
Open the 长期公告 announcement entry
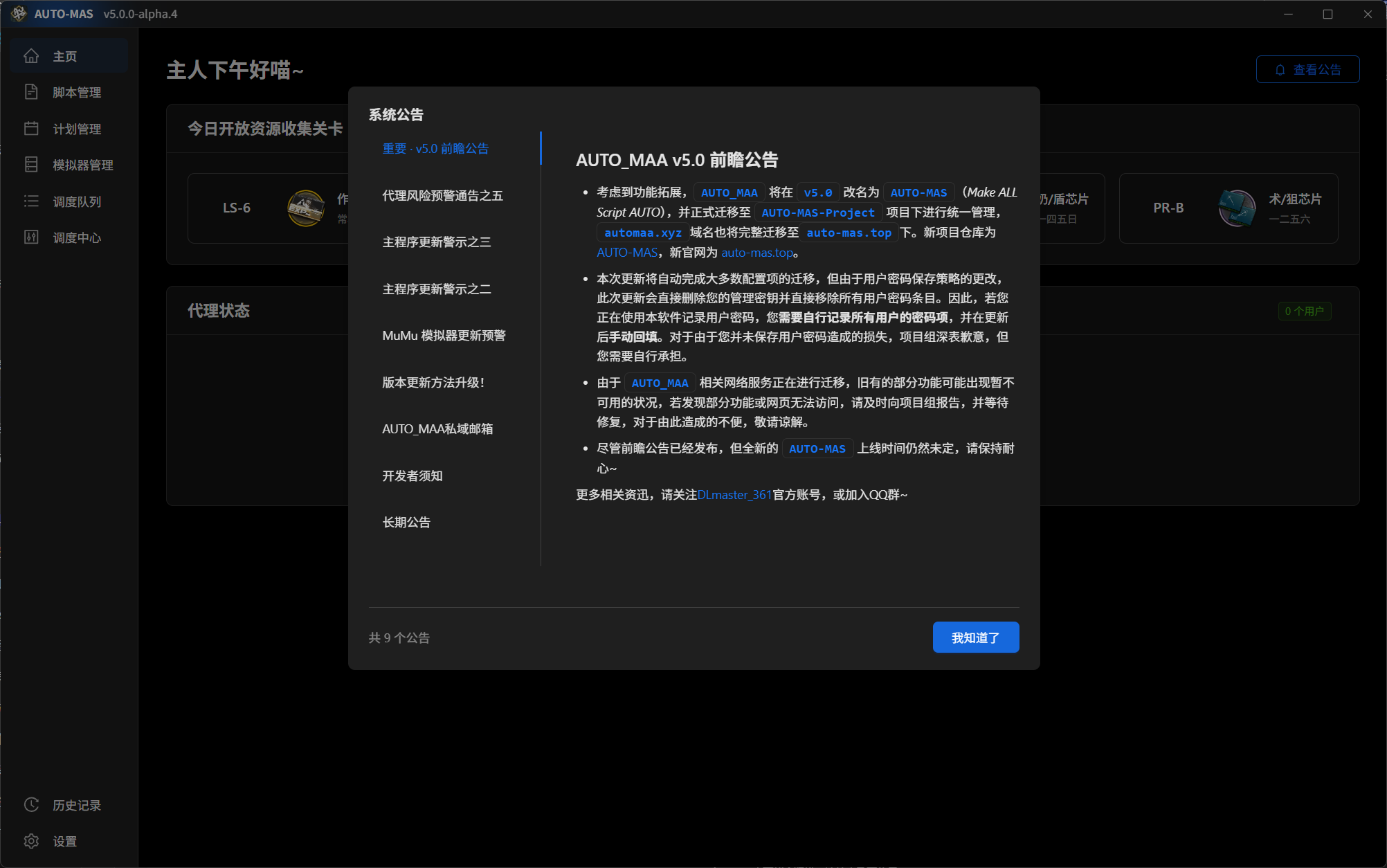tap(406, 523)
